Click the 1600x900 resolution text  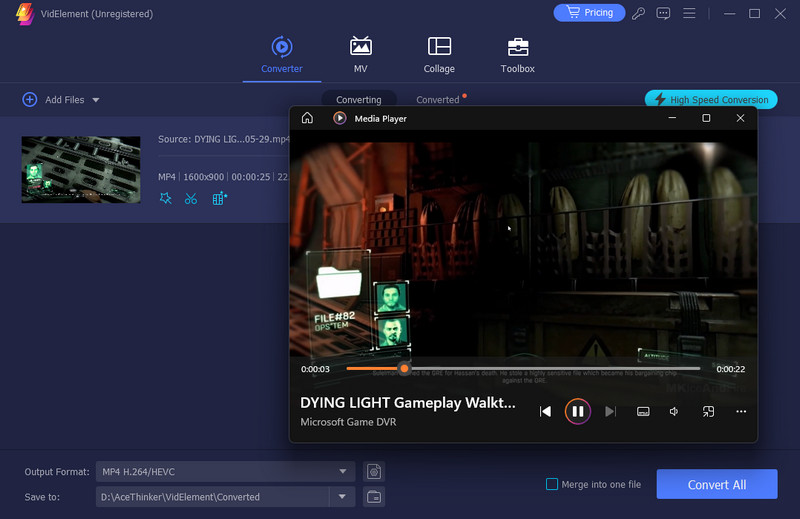(204, 177)
